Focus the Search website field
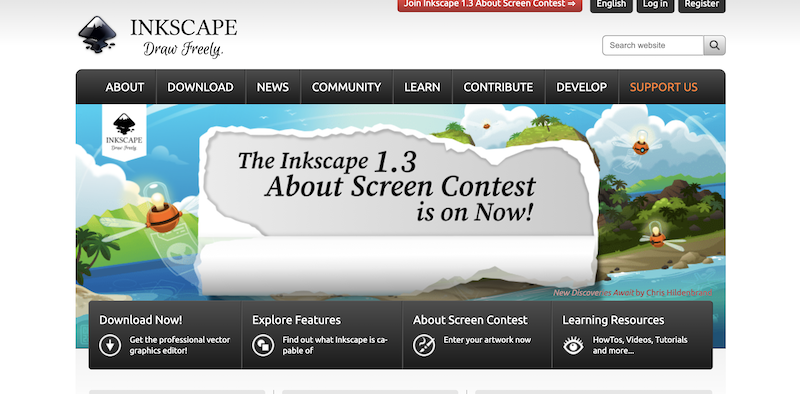Viewport: 800px width, 394px height. click(x=653, y=45)
